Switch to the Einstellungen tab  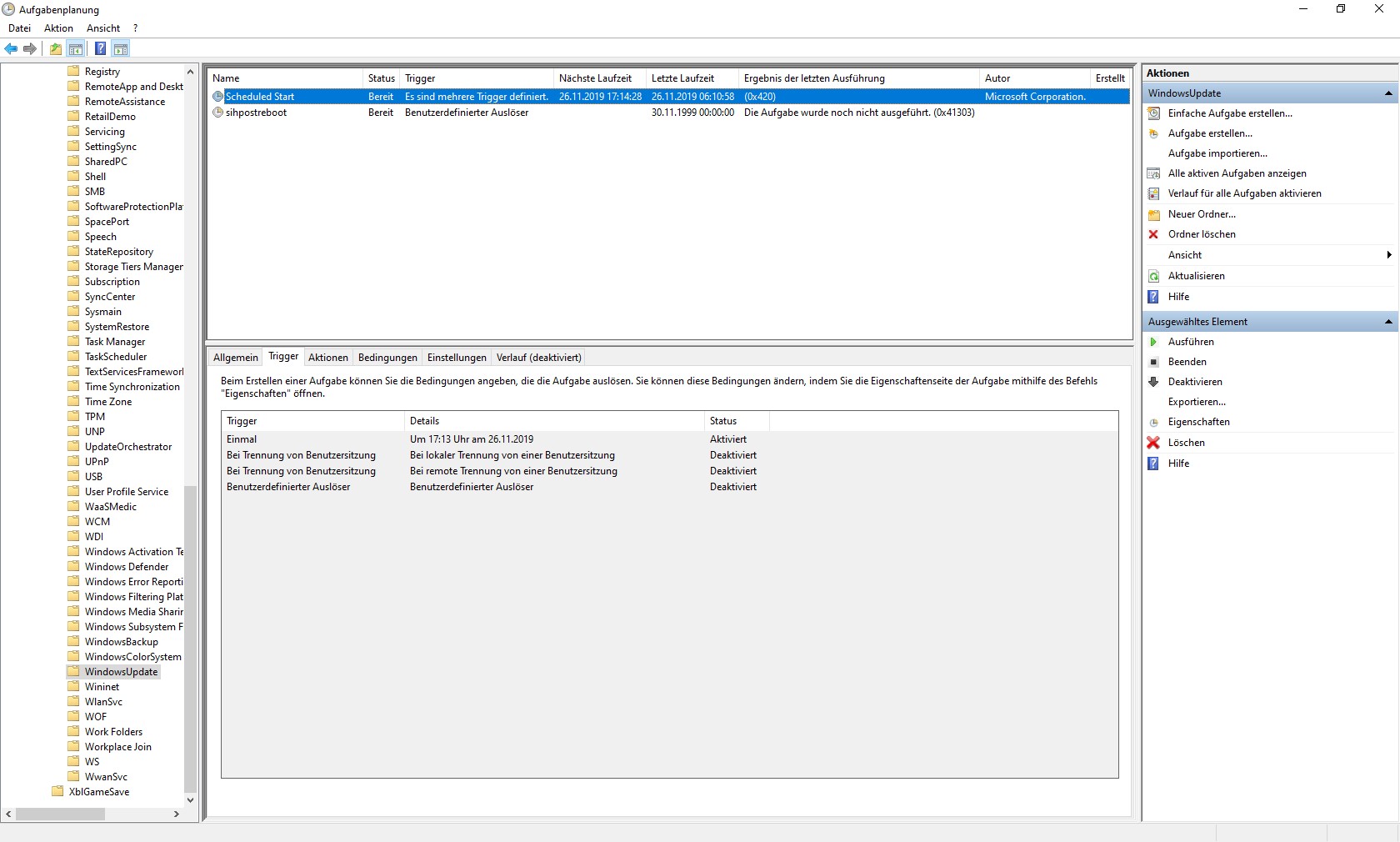pyautogui.click(x=457, y=358)
